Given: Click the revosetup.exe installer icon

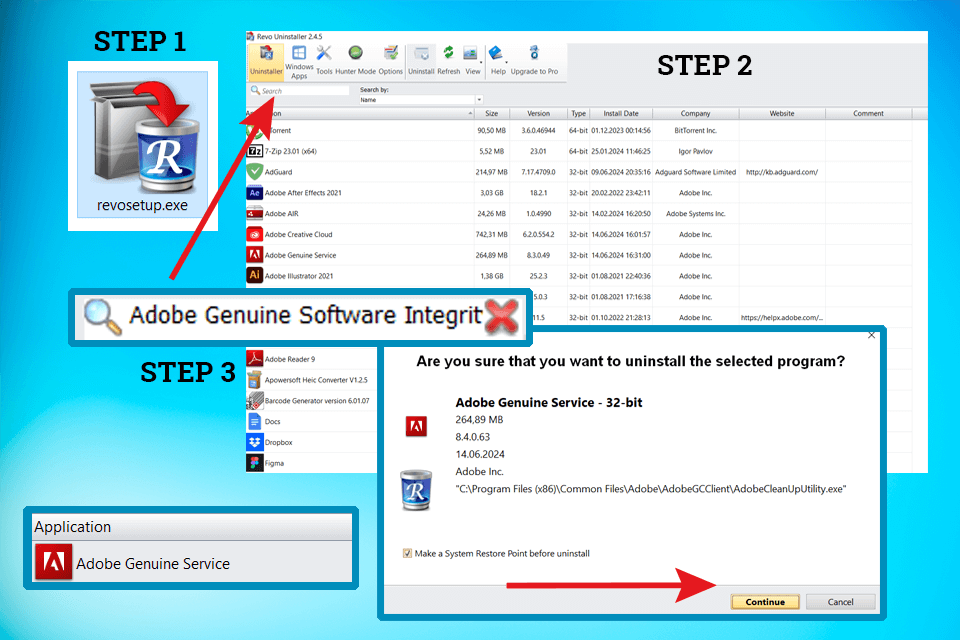Looking at the screenshot, I should [143, 146].
